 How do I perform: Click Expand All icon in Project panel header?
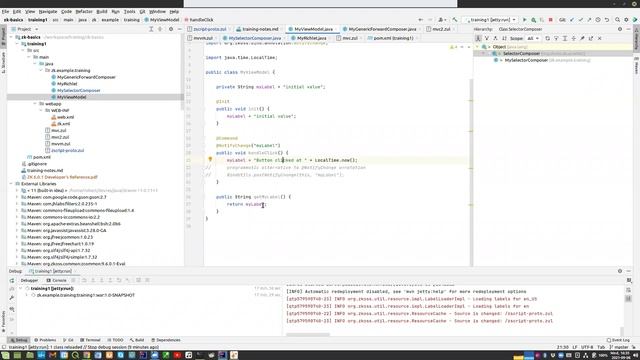151,29
